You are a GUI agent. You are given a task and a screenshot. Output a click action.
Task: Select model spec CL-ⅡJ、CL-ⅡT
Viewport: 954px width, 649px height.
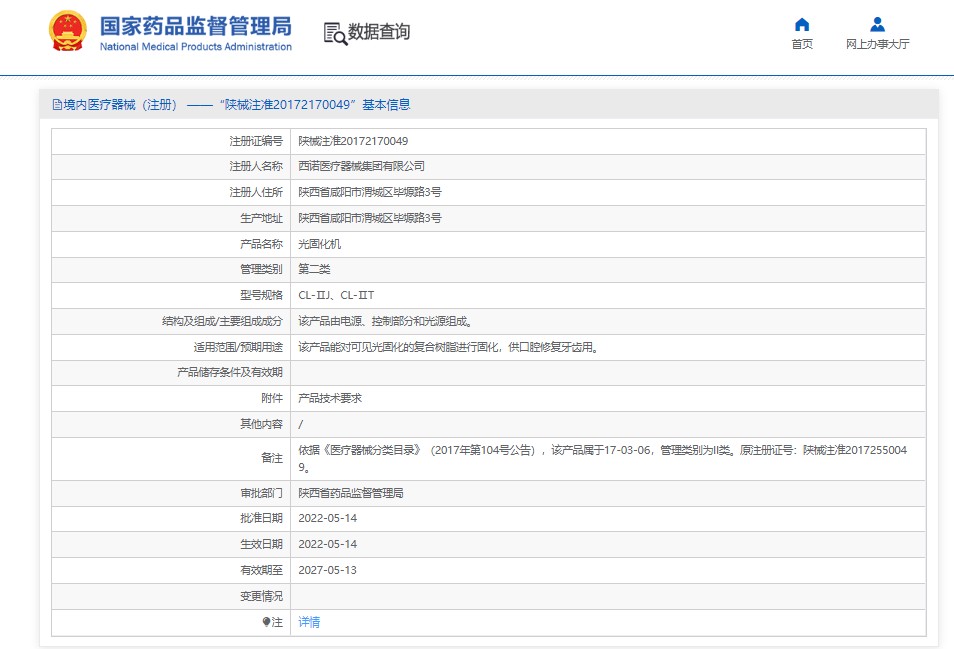tap(336, 295)
